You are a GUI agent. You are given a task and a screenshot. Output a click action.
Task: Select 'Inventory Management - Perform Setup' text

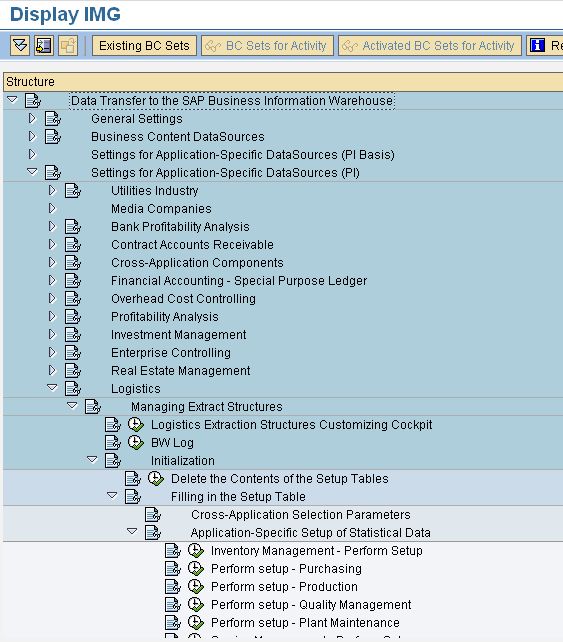pos(317,551)
